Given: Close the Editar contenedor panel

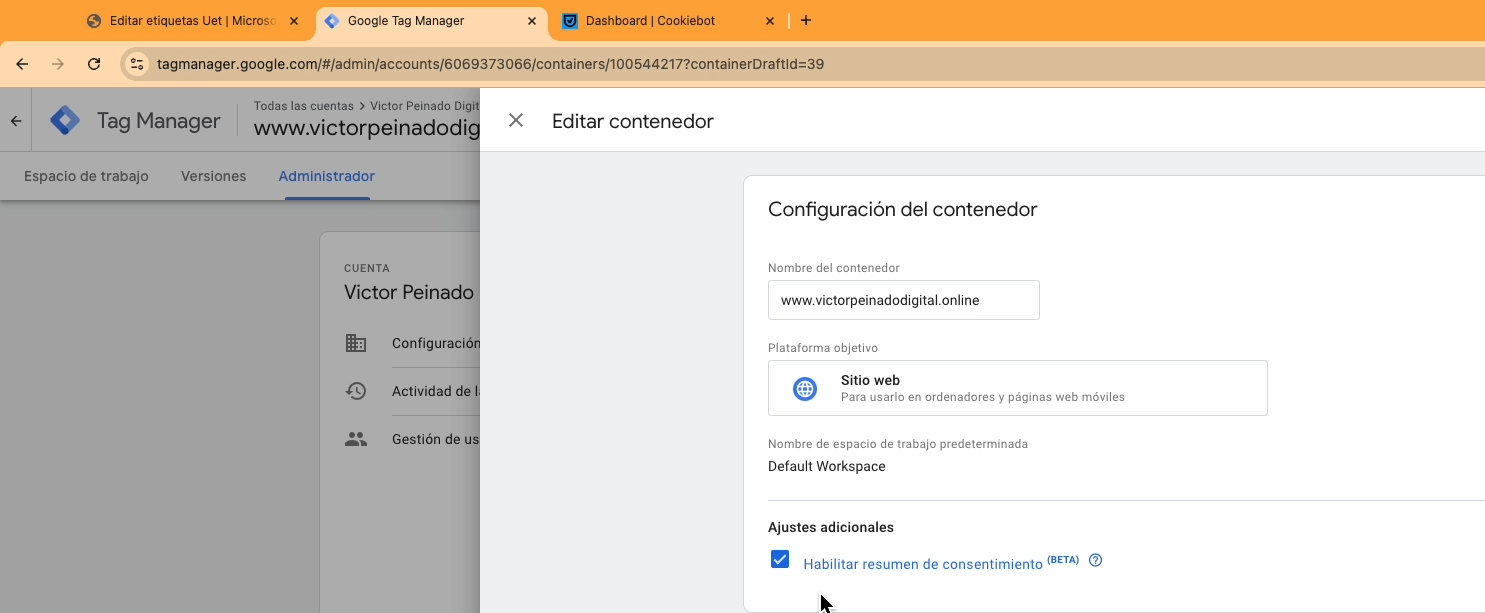Looking at the screenshot, I should (516, 121).
